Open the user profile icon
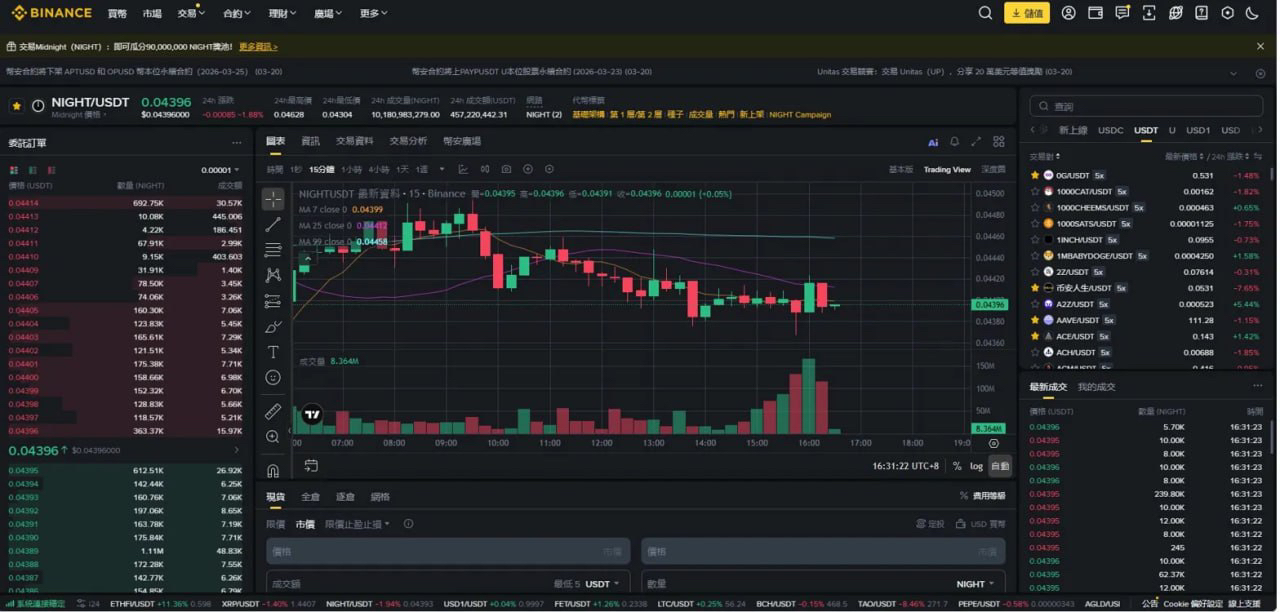Screen dimensions: 1280x612 [x=1069, y=13]
